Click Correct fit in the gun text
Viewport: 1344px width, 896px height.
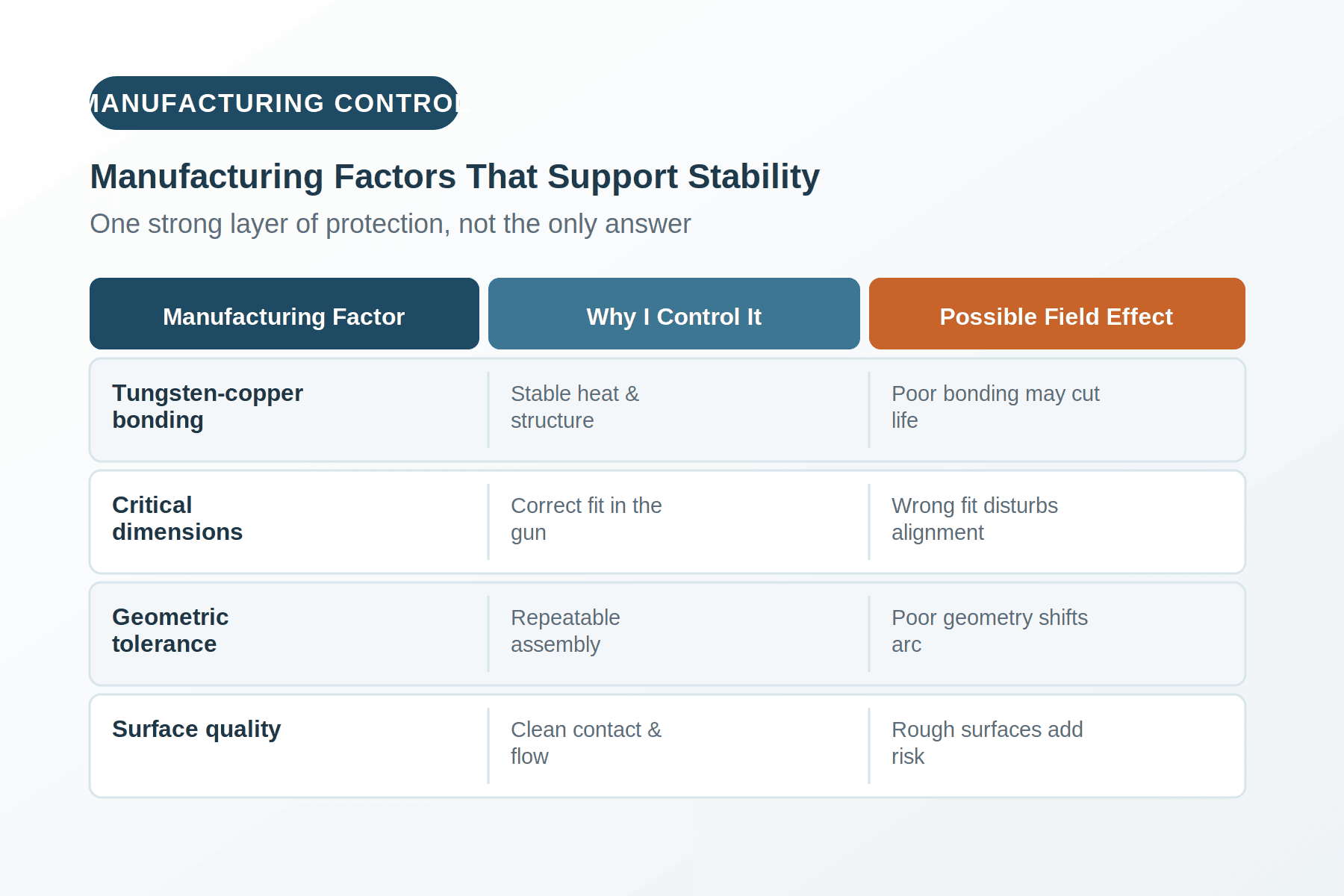(x=586, y=519)
